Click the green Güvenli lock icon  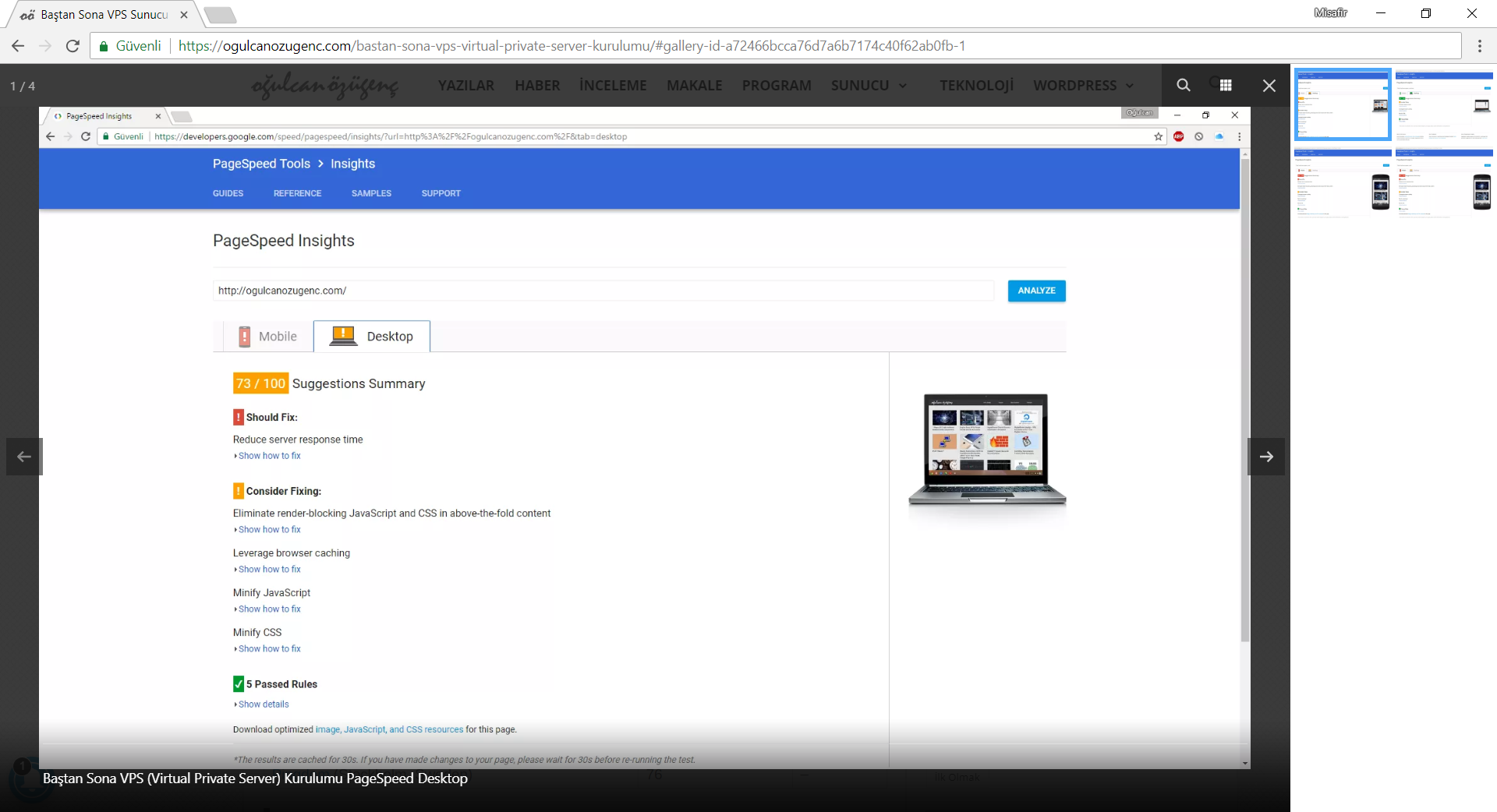(x=104, y=46)
